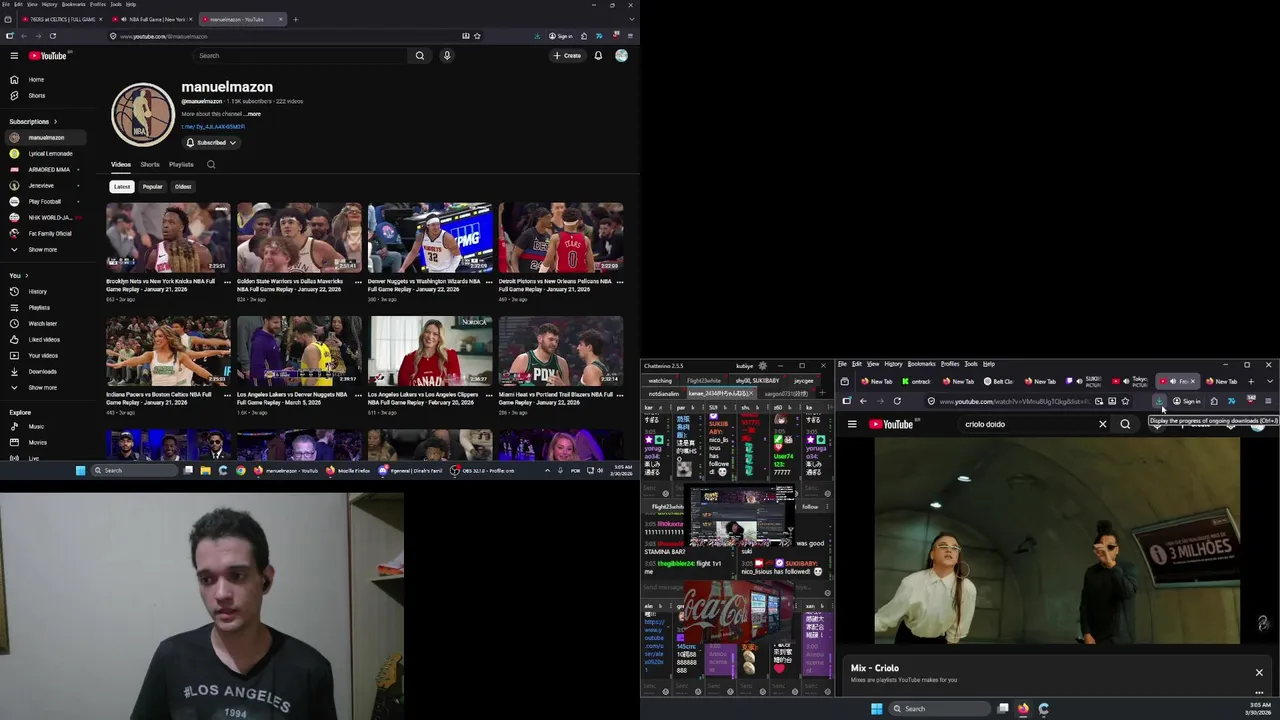Click the search magnifier button beside Search field
The height and width of the screenshot is (720, 1280).
[420, 56]
